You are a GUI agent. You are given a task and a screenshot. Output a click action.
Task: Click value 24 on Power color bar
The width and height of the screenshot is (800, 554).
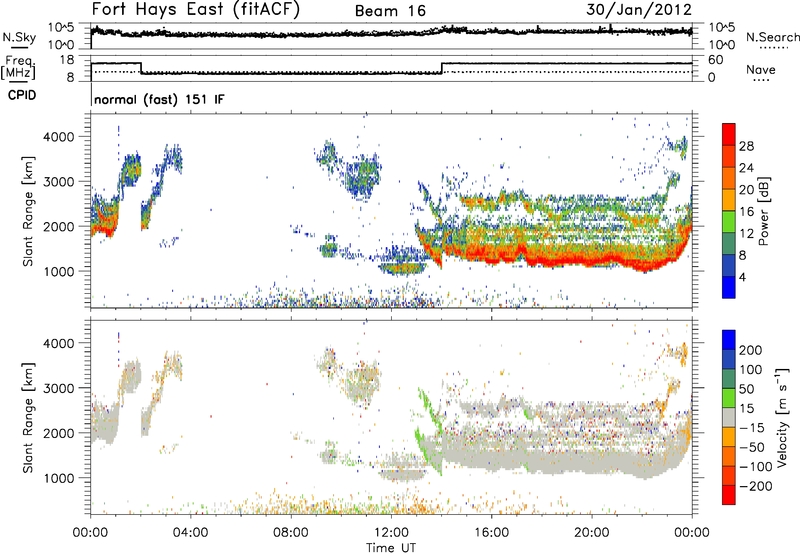(x=746, y=168)
